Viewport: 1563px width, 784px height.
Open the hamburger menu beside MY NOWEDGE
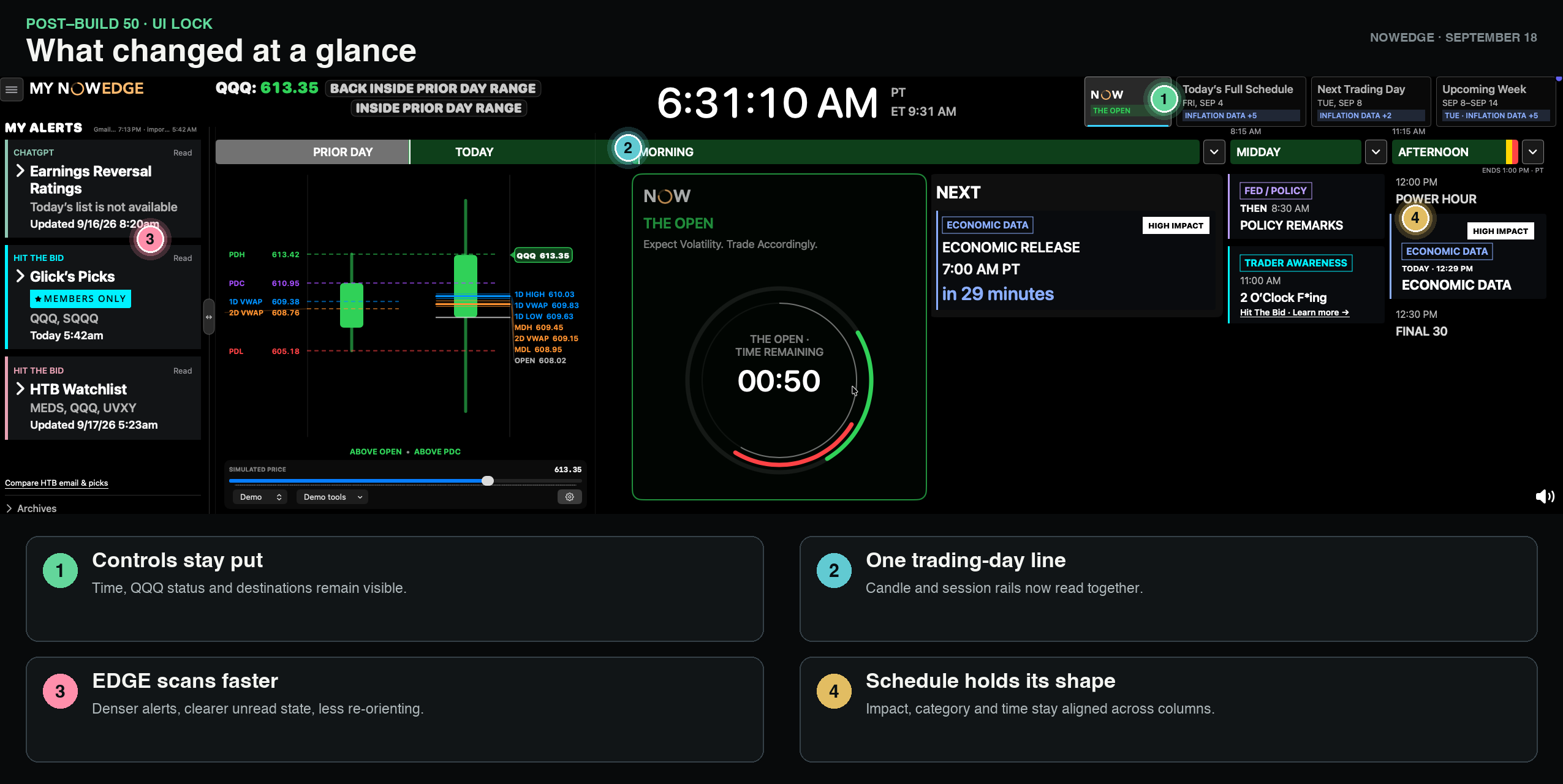(12, 89)
